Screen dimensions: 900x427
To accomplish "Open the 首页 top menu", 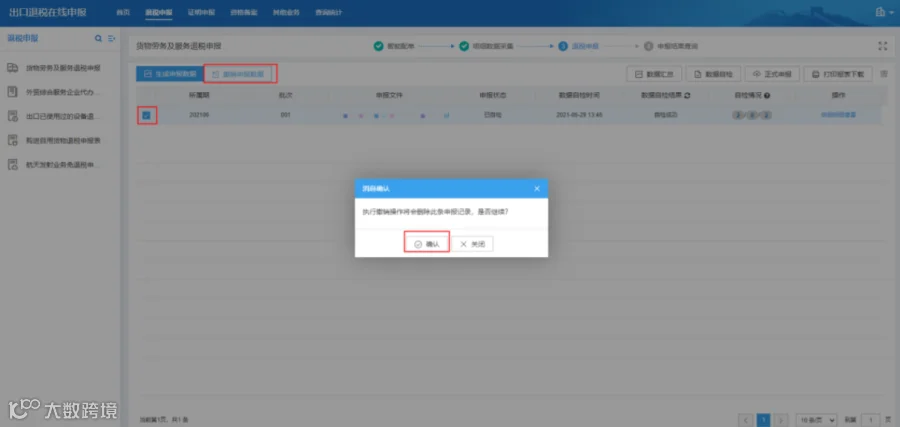I will [x=122, y=13].
